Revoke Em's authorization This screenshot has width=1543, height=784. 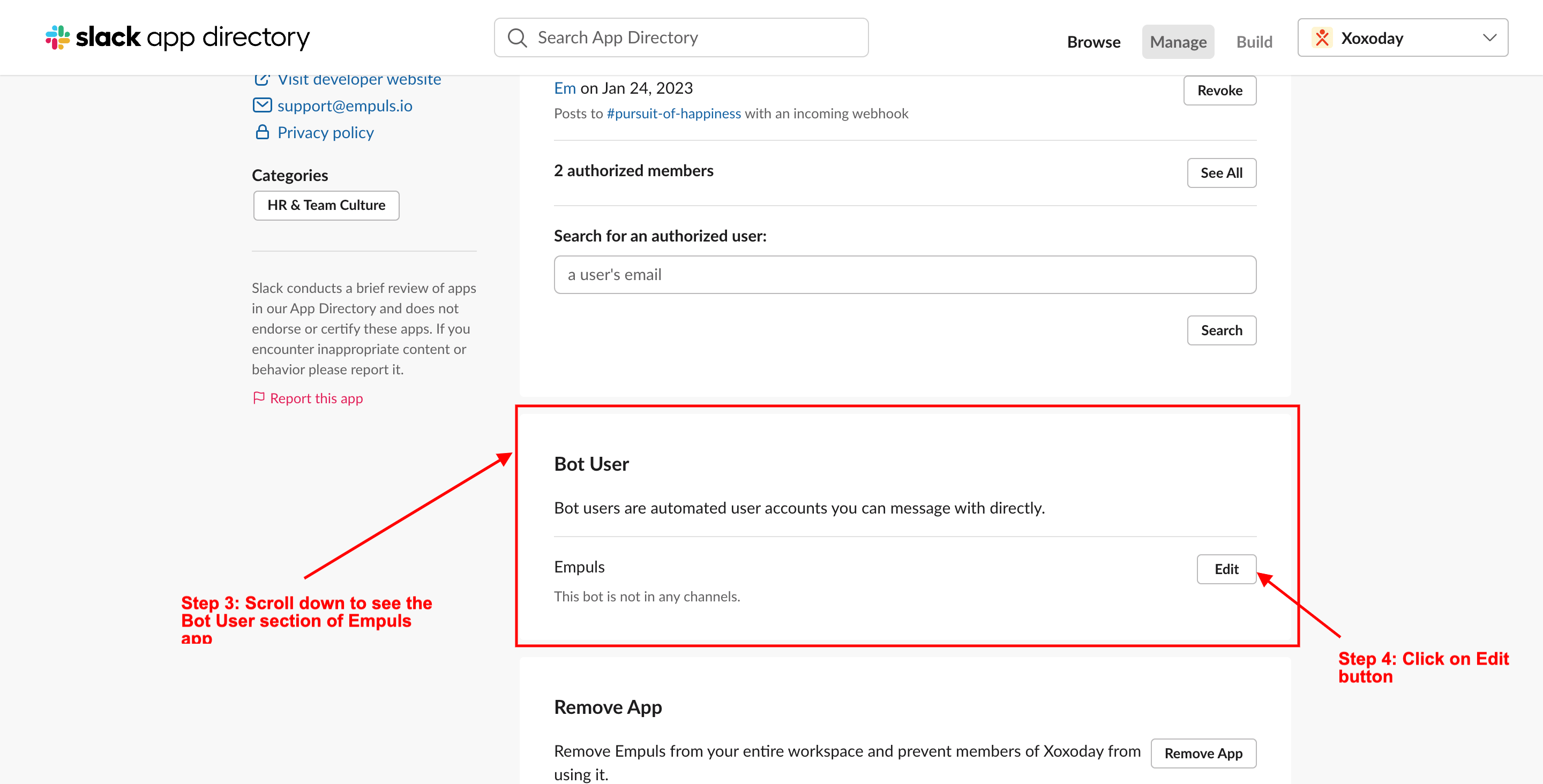click(x=1219, y=91)
